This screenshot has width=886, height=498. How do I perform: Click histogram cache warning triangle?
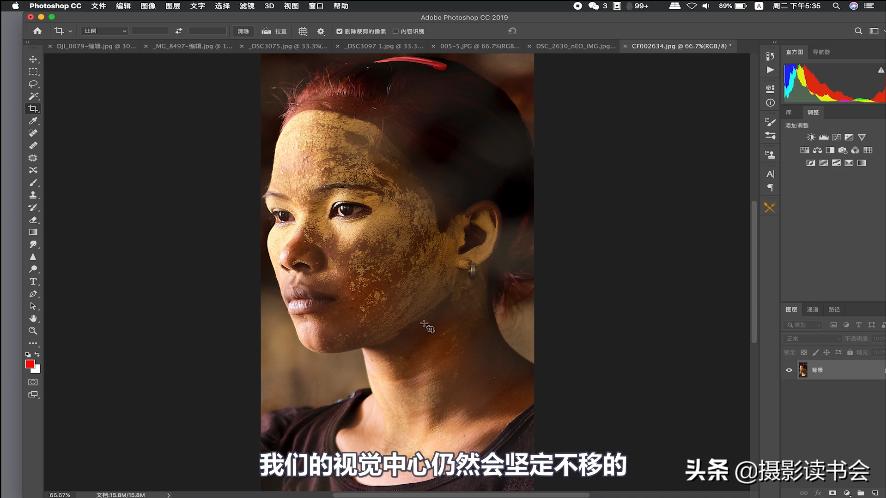tap(880, 70)
